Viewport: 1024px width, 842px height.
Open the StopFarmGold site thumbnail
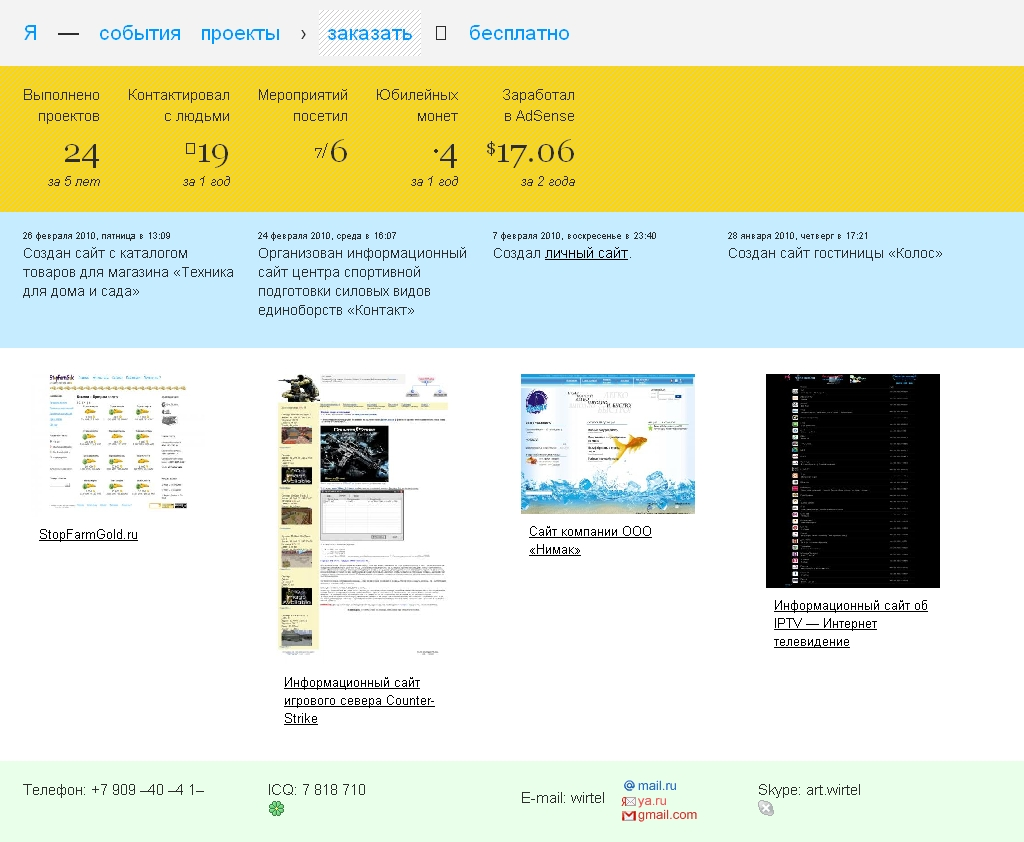pyautogui.click(x=118, y=441)
